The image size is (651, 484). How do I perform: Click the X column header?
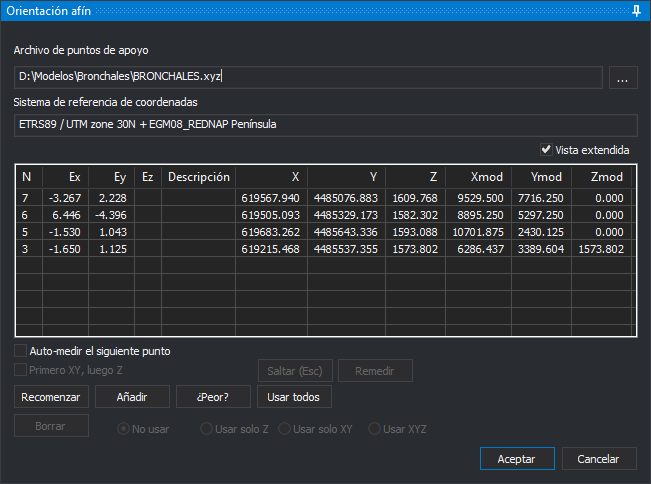coord(271,177)
